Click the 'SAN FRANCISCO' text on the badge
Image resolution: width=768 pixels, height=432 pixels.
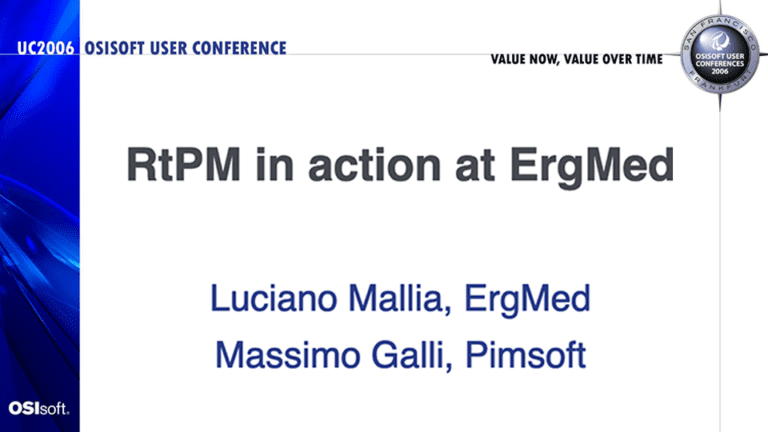[x=719, y=28]
